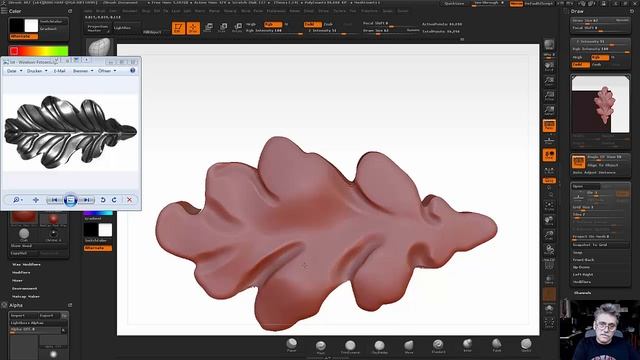Adjust the Rgb Intensity slider in top shelf

click(x=273, y=31)
